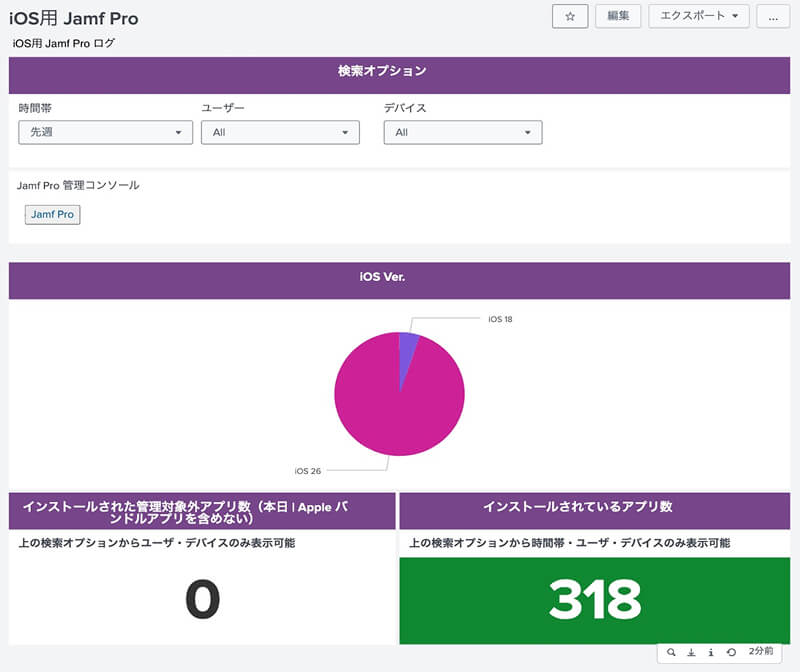Open the ユーザー dropdown set to All
This screenshot has width=800, height=672.
(280, 133)
